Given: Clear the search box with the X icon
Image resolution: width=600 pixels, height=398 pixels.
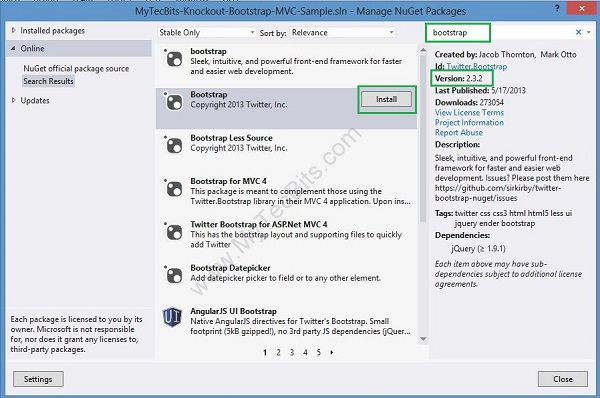Looking at the screenshot, I should click(x=578, y=33).
